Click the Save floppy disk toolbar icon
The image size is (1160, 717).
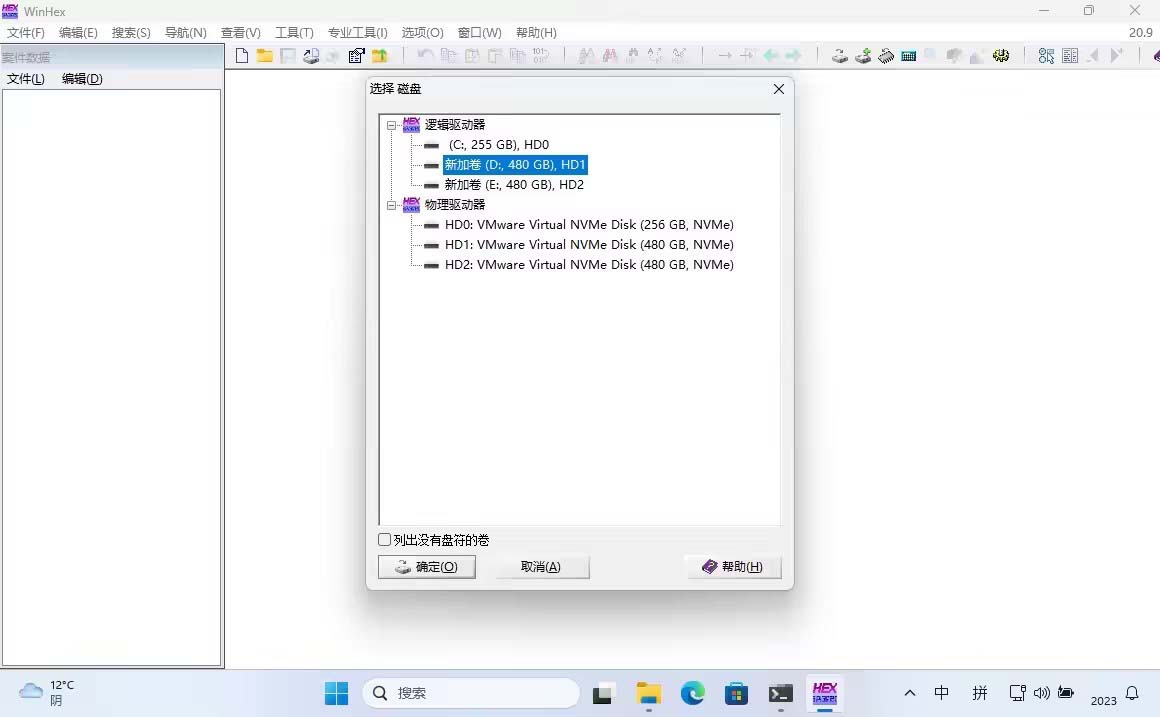[288, 55]
